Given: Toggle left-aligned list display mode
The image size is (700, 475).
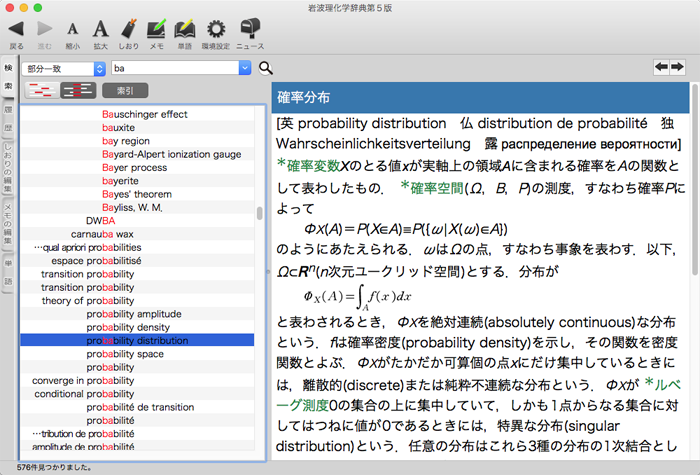Looking at the screenshot, I should tap(41, 90).
